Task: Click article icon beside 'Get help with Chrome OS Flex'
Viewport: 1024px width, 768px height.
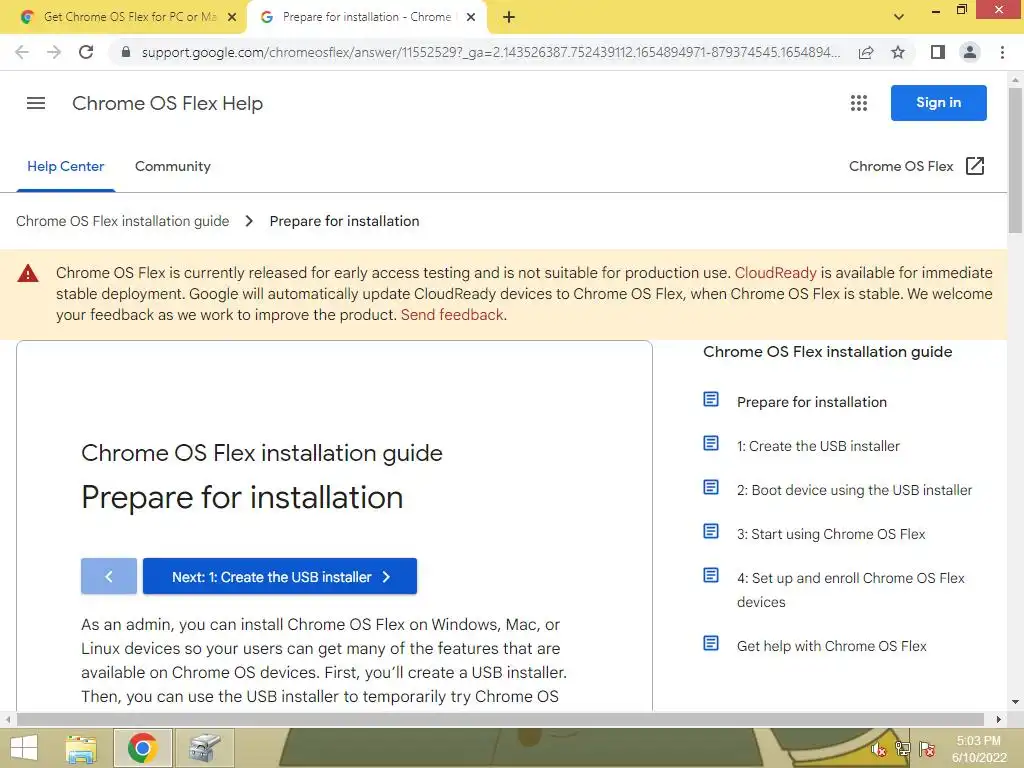Action: point(711,643)
